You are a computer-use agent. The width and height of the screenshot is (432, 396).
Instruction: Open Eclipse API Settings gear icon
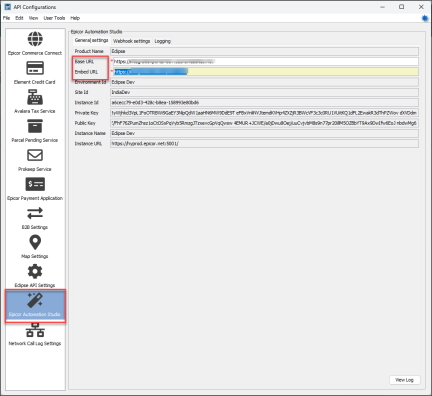point(35,271)
